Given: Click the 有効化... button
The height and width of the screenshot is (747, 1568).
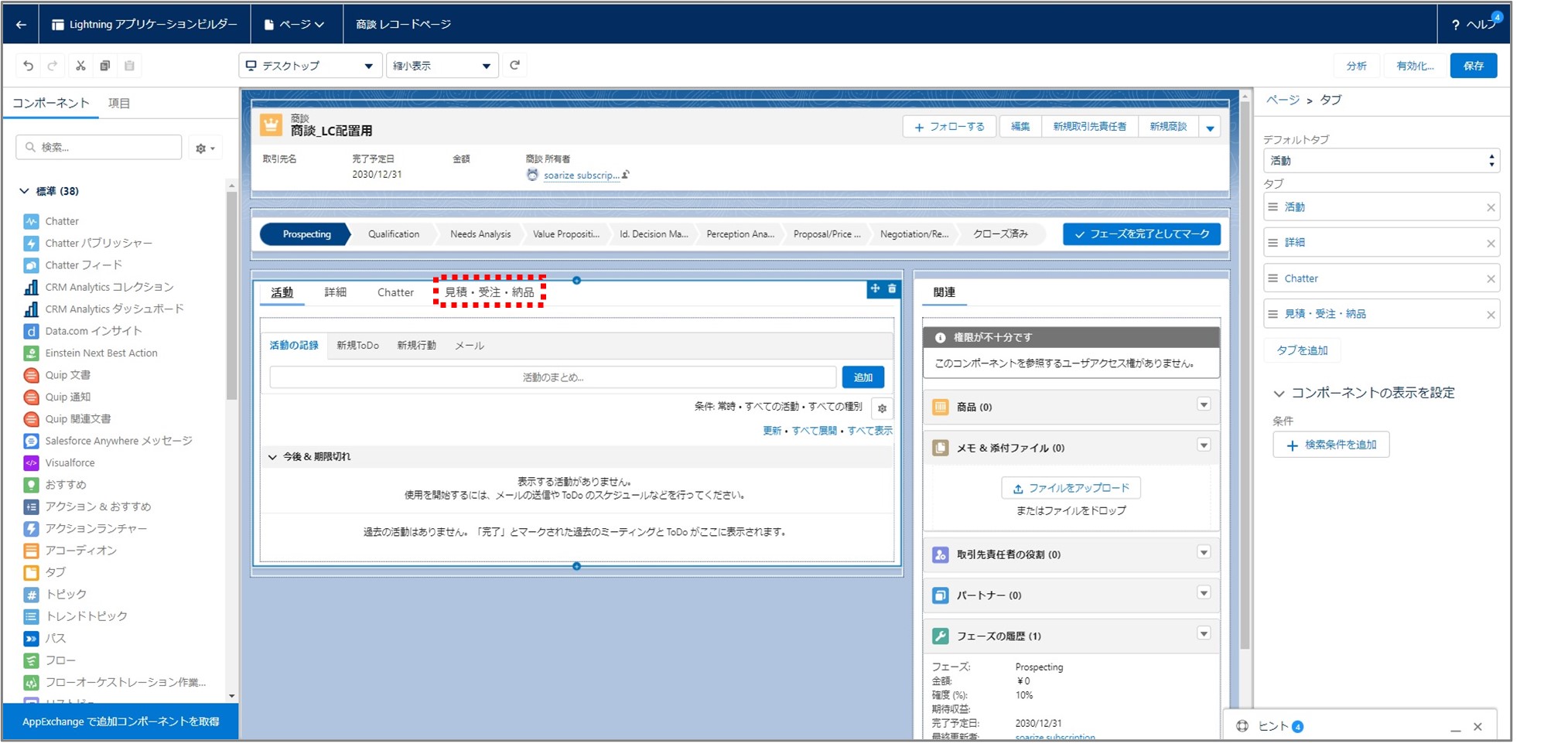Looking at the screenshot, I should point(1414,66).
